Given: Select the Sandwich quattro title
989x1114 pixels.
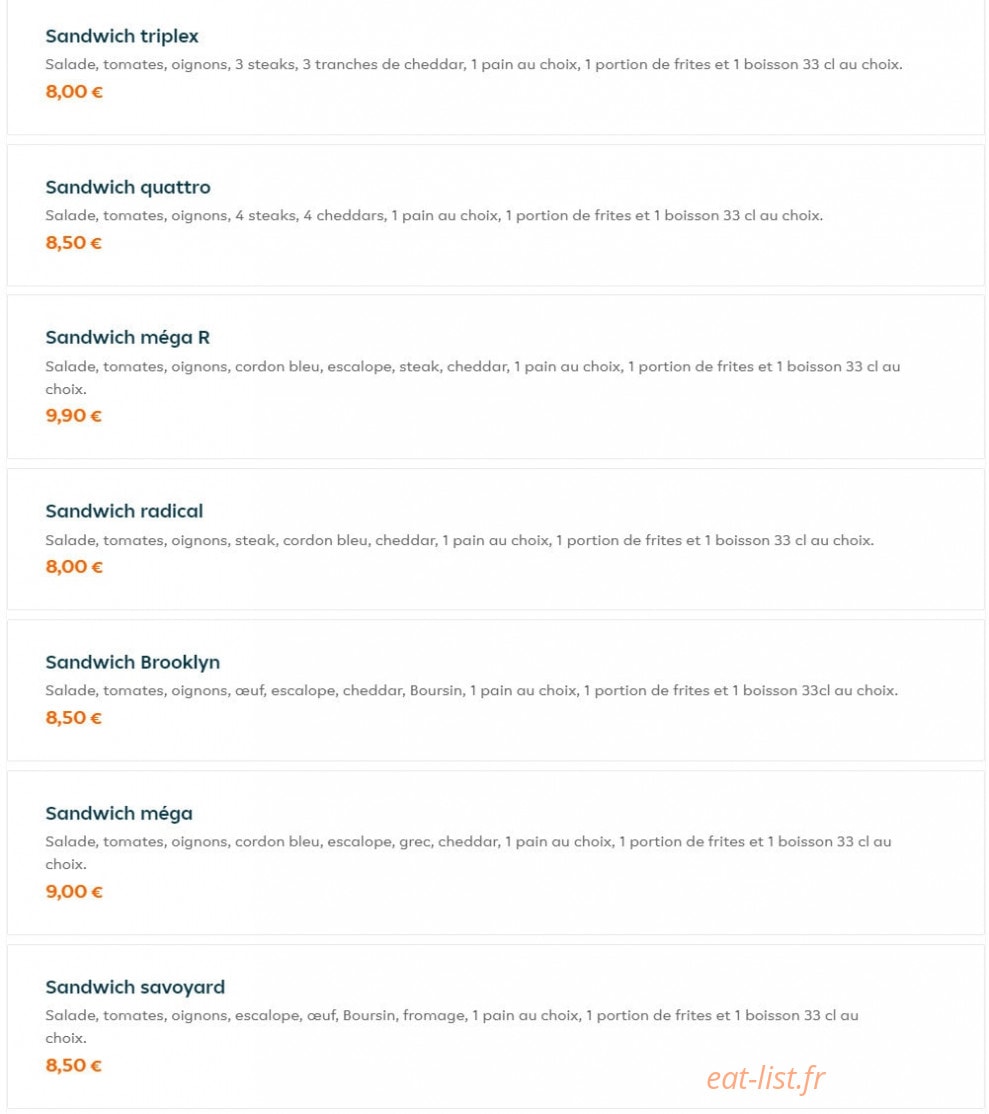Looking at the screenshot, I should (128, 188).
